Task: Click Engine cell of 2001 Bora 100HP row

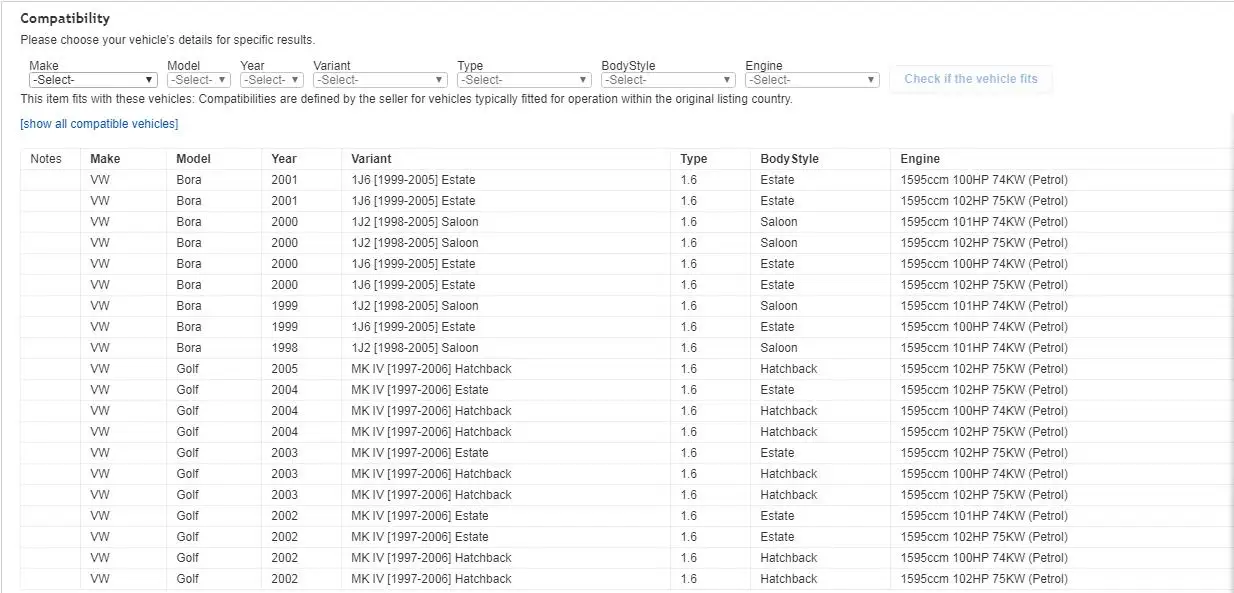Action: (1062, 180)
